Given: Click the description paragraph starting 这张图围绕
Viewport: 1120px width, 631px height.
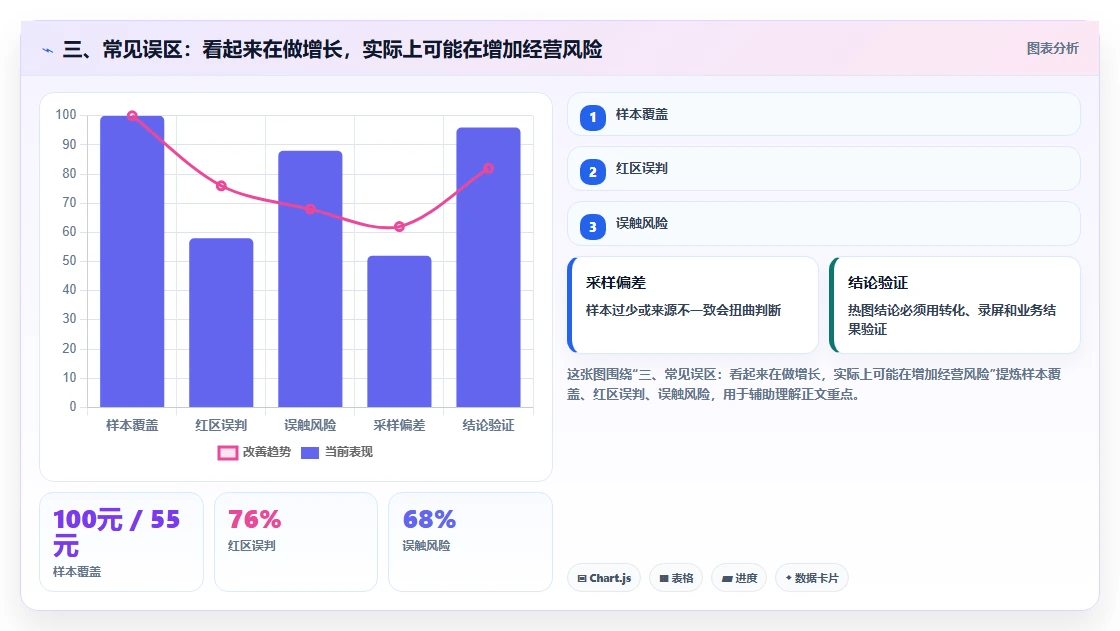Looking at the screenshot, I should point(814,384).
